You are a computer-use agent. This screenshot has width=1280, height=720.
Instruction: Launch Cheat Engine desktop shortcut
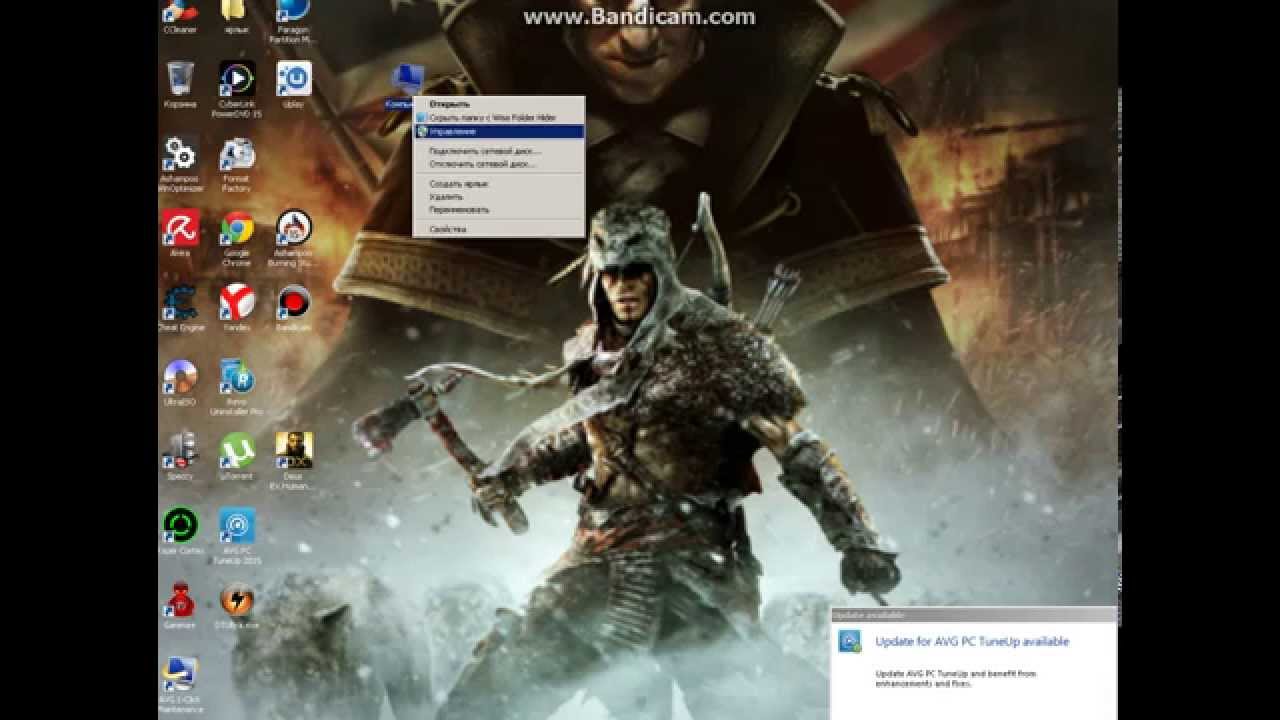[181, 307]
